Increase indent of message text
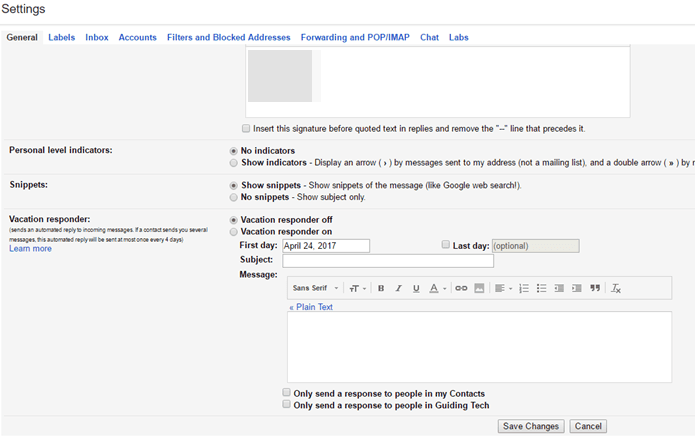 pyautogui.click(x=577, y=289)
